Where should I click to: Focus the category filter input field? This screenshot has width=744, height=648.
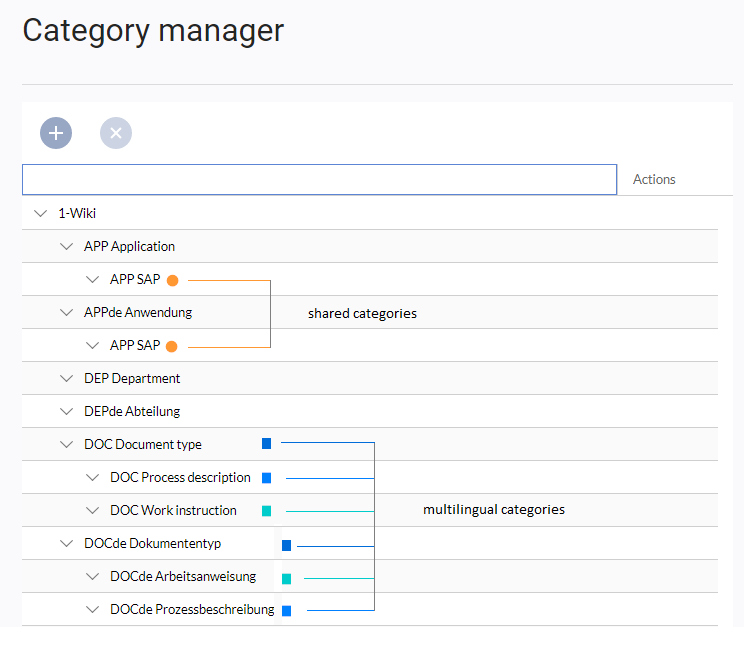[x=319, y=179]
